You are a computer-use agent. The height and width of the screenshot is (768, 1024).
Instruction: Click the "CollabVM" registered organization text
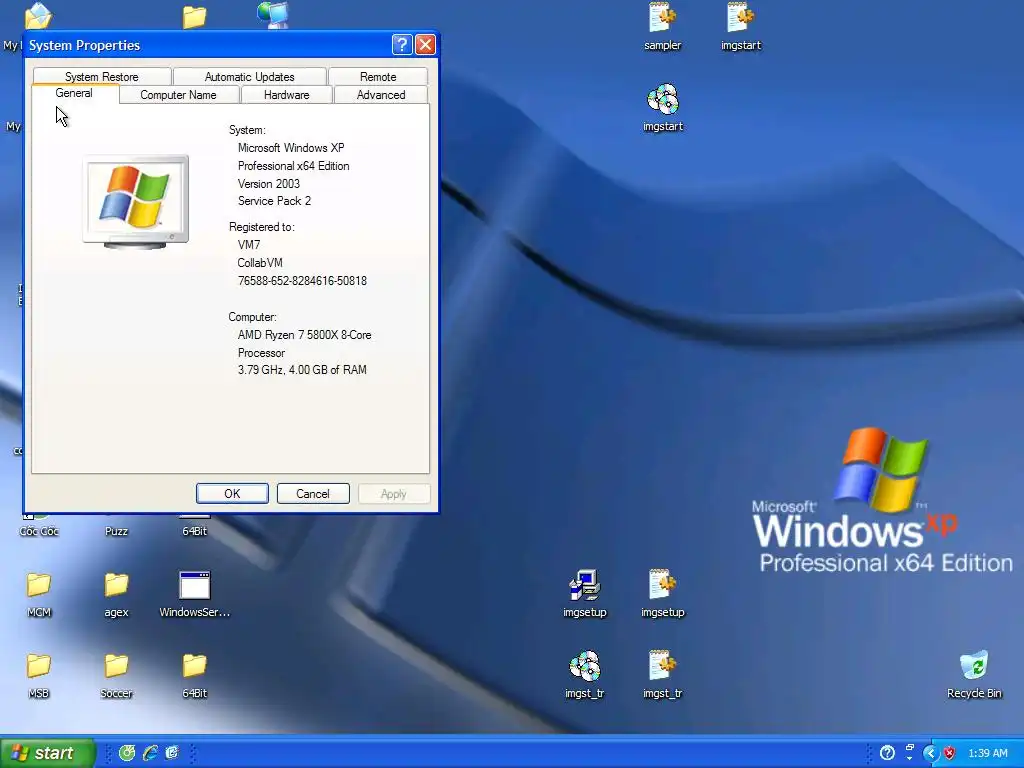pos(260,263)
